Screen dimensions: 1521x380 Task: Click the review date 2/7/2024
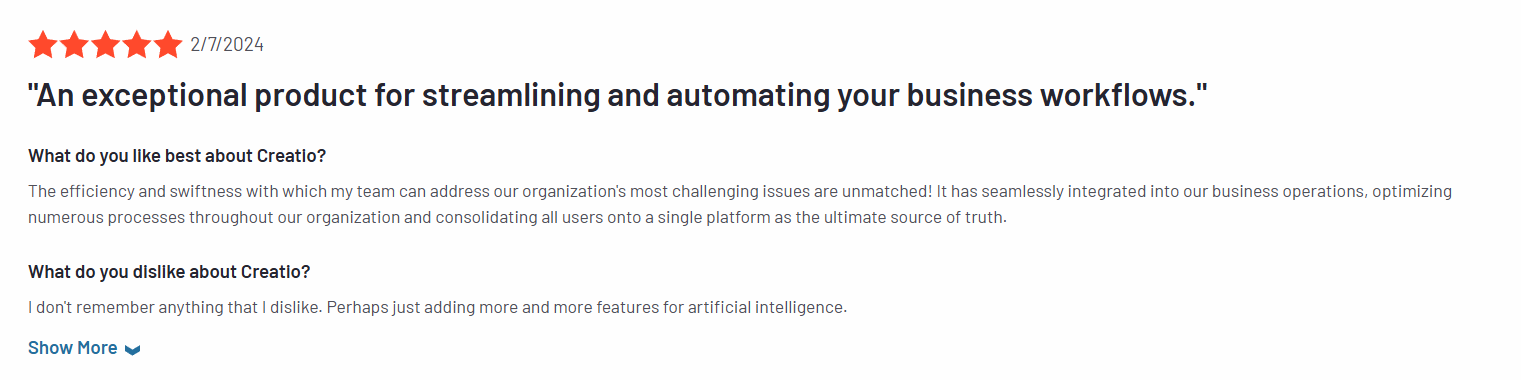tap(227, 45)
